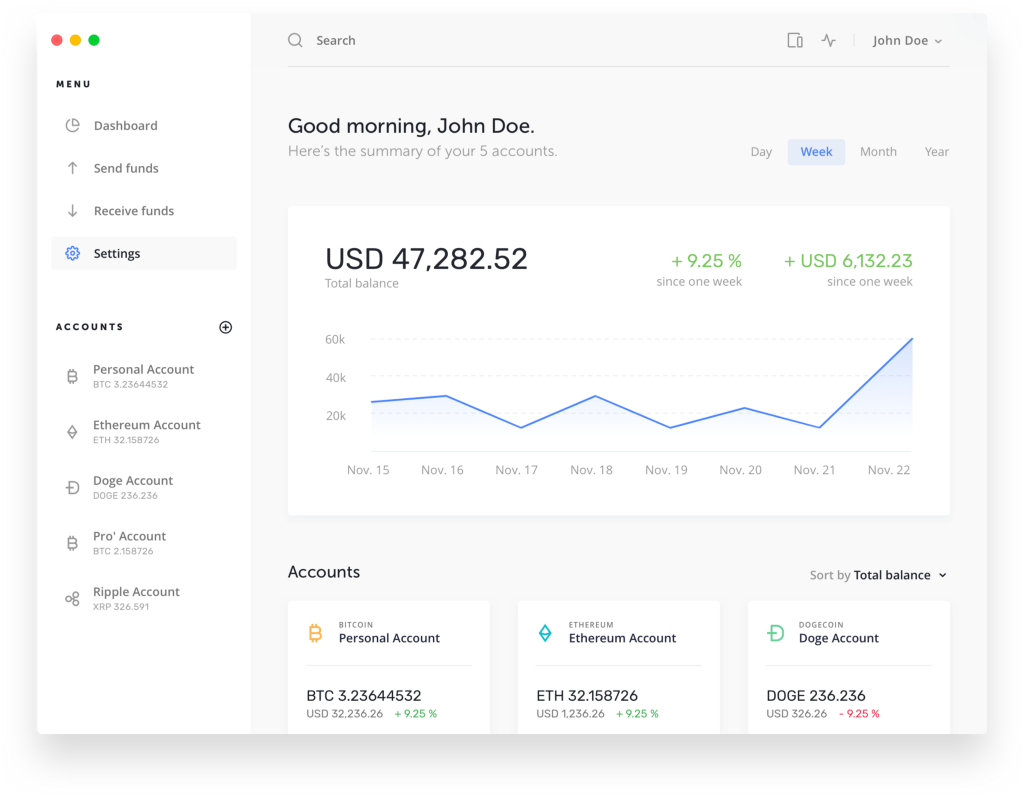Click the green Dogecoin icon on account card
The width and height of the screenshot is (1024, 795).
pyautogui.click(x=775, y=632)
